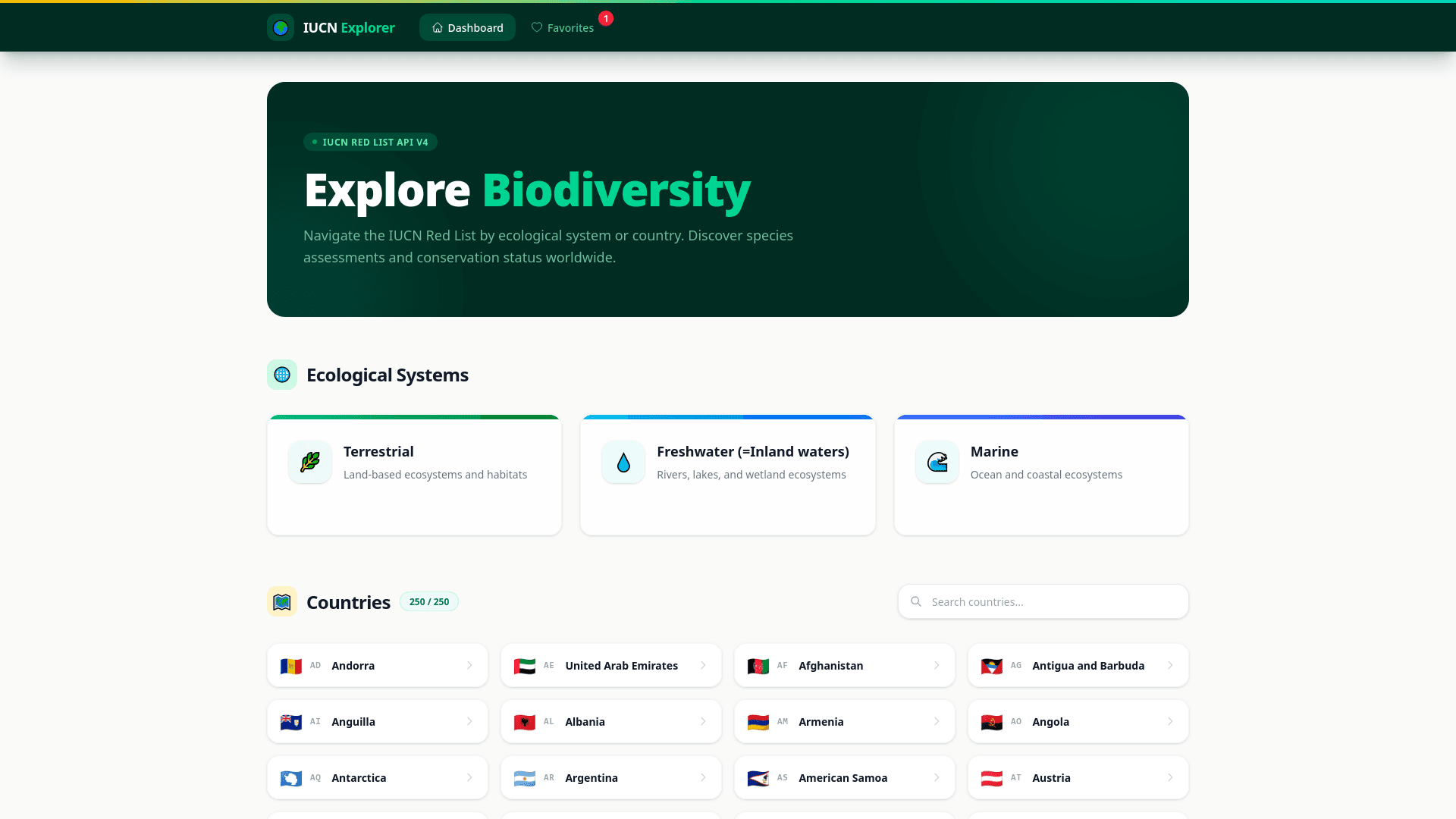Click the chevron on Antarctica row
Screen dimensions: 1456x819
point(469,778)
